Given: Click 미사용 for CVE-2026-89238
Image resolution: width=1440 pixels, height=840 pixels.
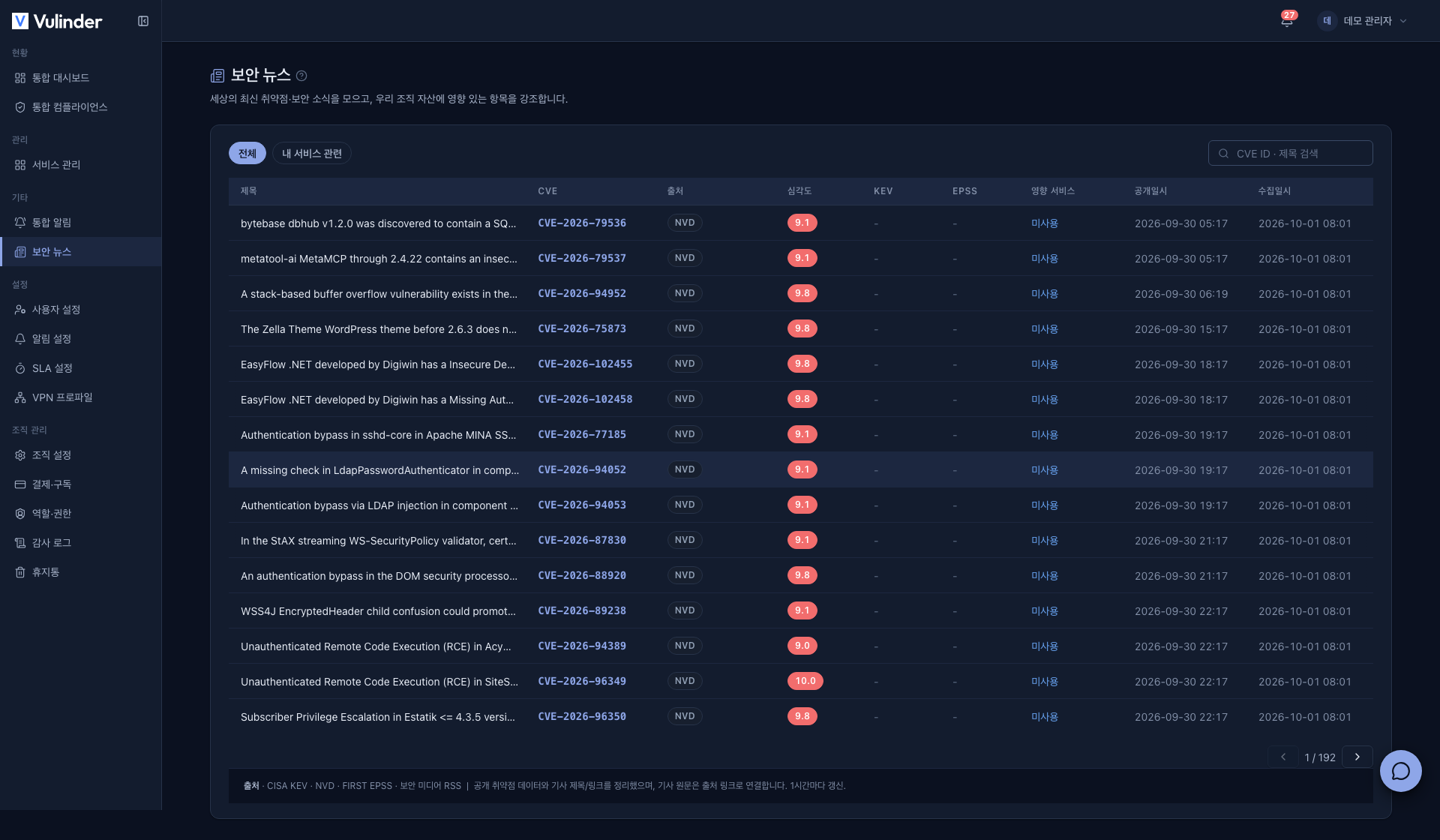Looking at the screenshot, I should pos(1044,611).
